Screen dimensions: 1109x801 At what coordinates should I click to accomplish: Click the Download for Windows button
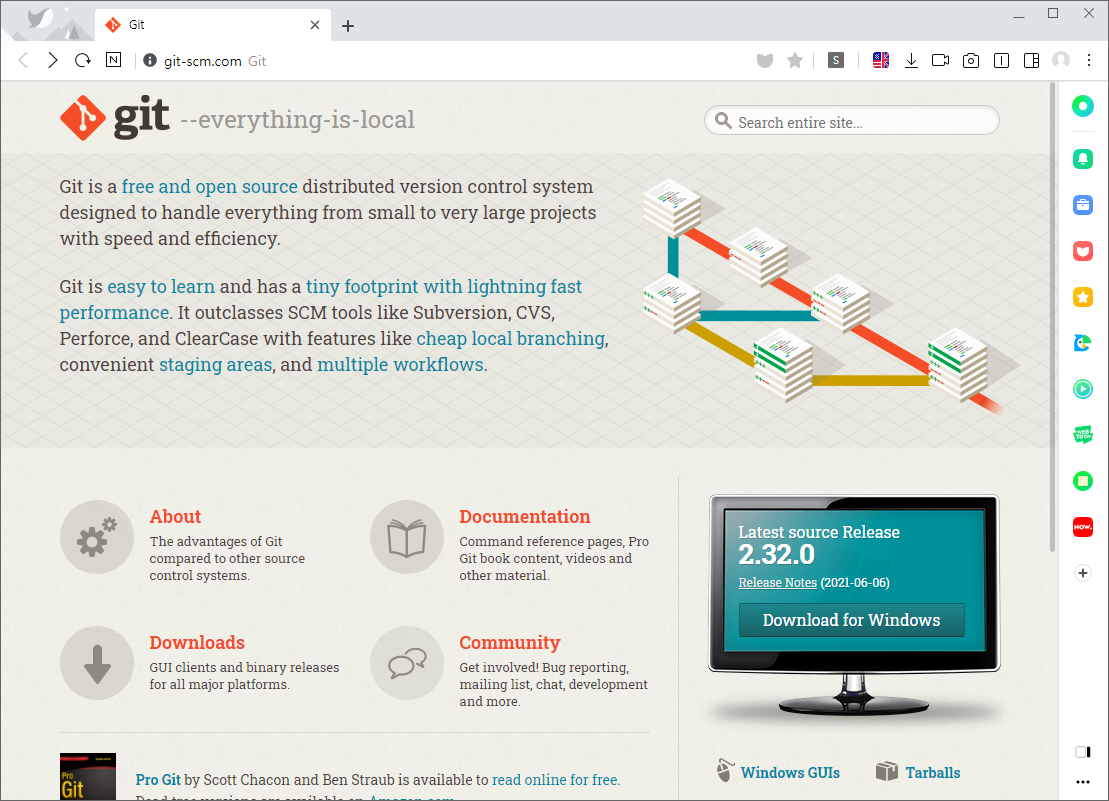(852, 620)
